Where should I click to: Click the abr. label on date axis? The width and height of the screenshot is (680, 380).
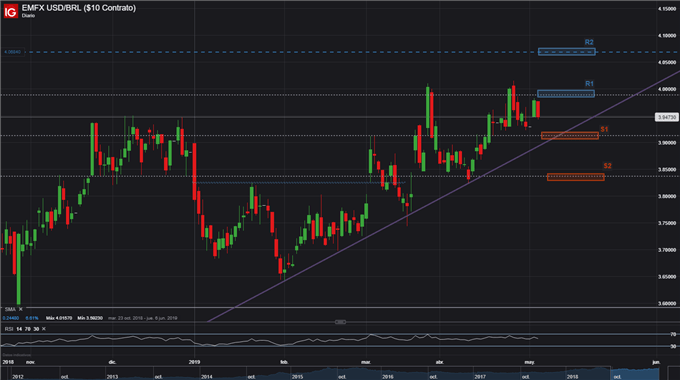(x=440, y=362)
